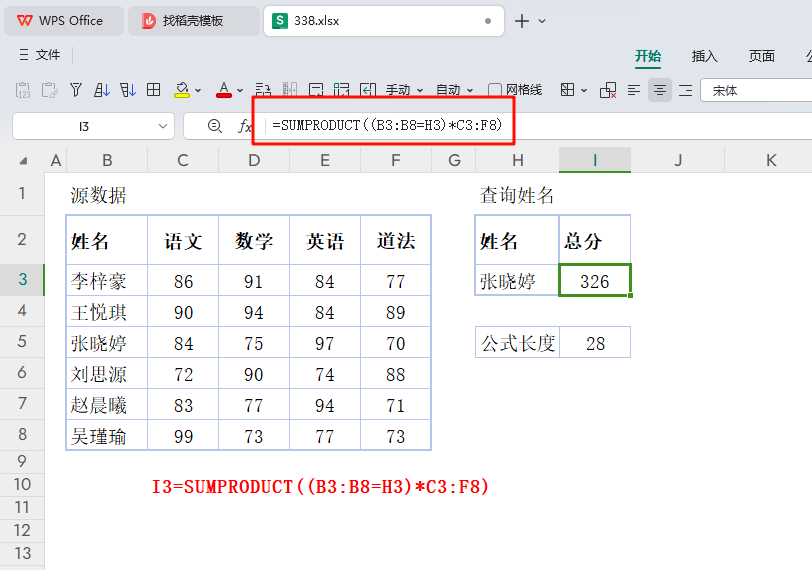Open the font color dropdown arrow
Image resolution: width=812 pixels, height=570 pixels.
tap(240, 91)
